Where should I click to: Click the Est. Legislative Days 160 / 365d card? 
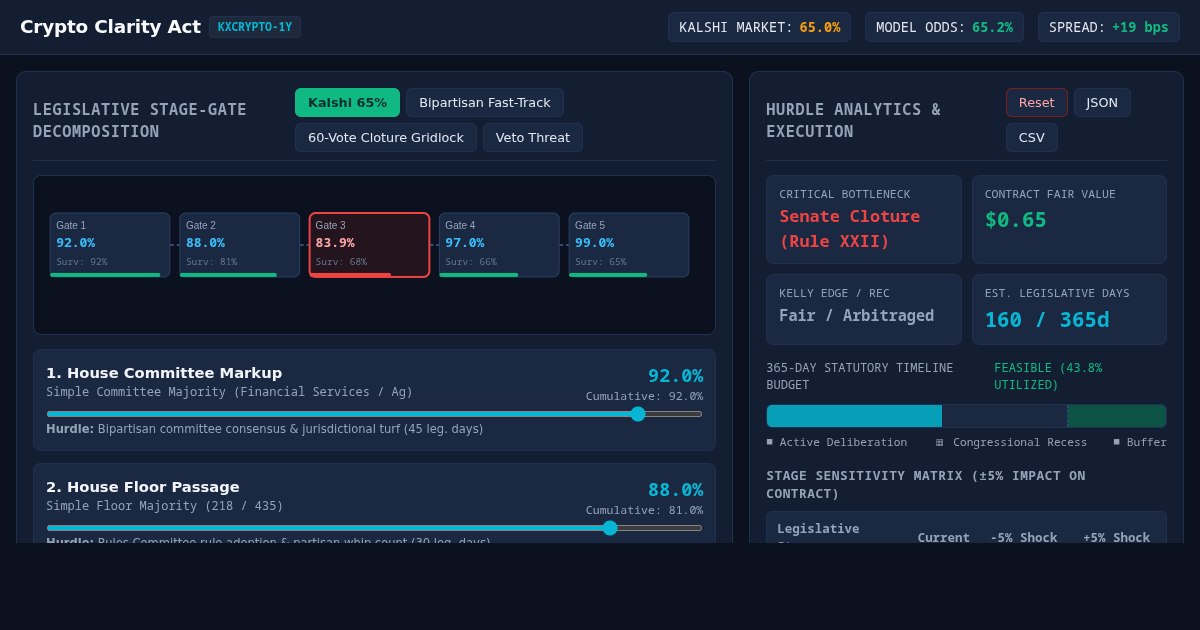[1069, 310]
